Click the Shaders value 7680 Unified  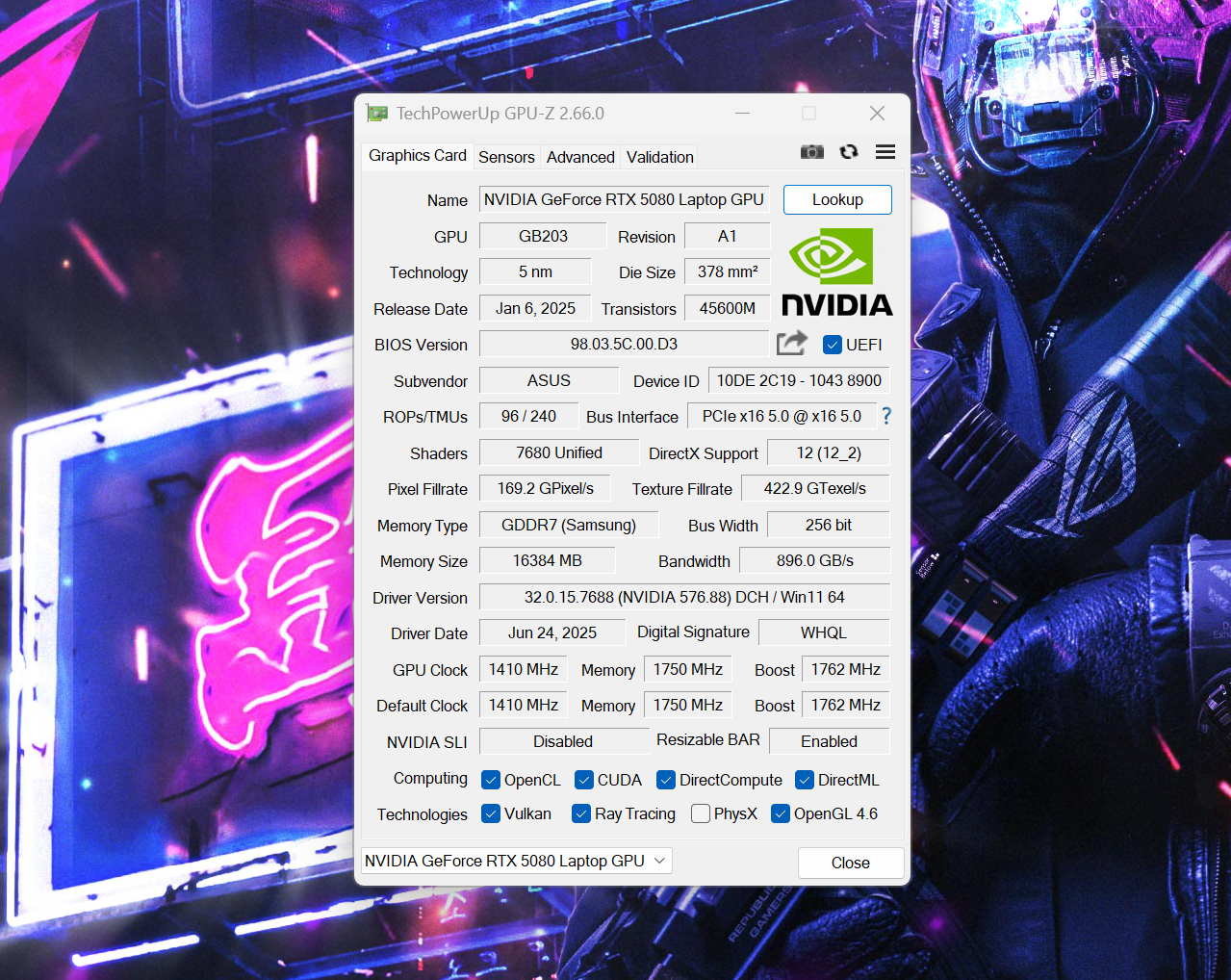559,452
